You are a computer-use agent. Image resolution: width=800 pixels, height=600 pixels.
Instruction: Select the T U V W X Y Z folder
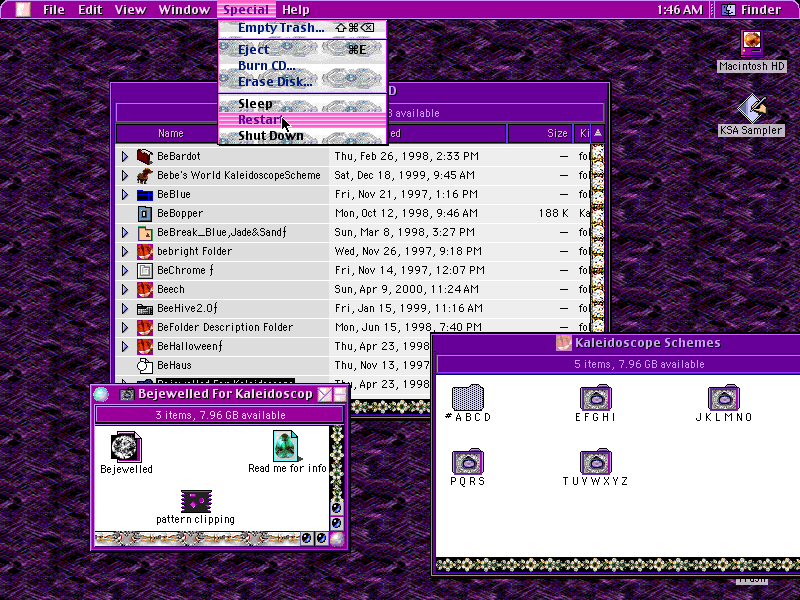pyautogui.click(x=595, y=461)
